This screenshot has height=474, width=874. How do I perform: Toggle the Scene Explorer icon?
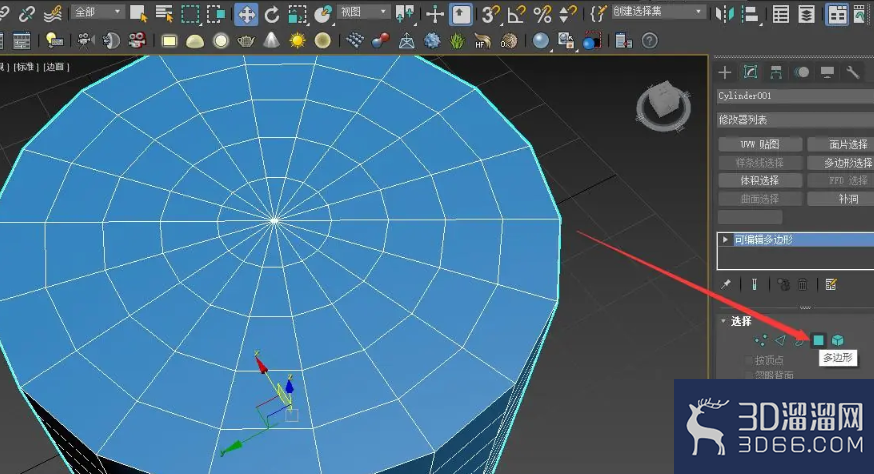point(781,14)
